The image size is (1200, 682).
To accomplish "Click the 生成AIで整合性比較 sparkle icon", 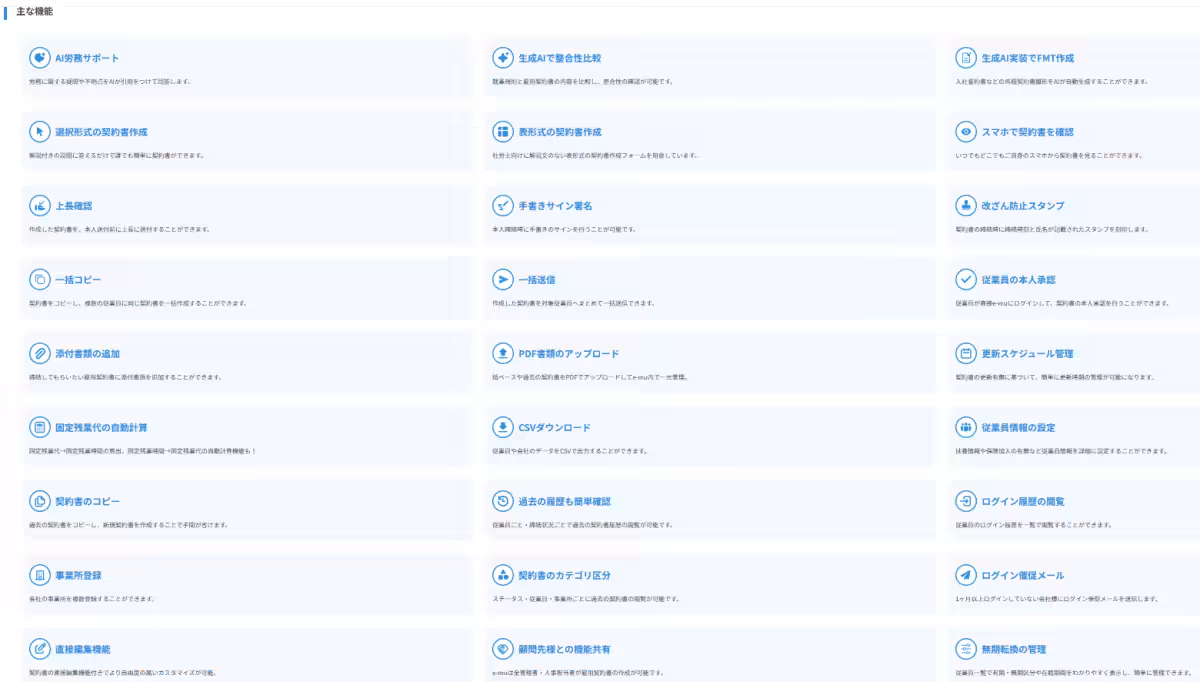I will tap(503, 58).
